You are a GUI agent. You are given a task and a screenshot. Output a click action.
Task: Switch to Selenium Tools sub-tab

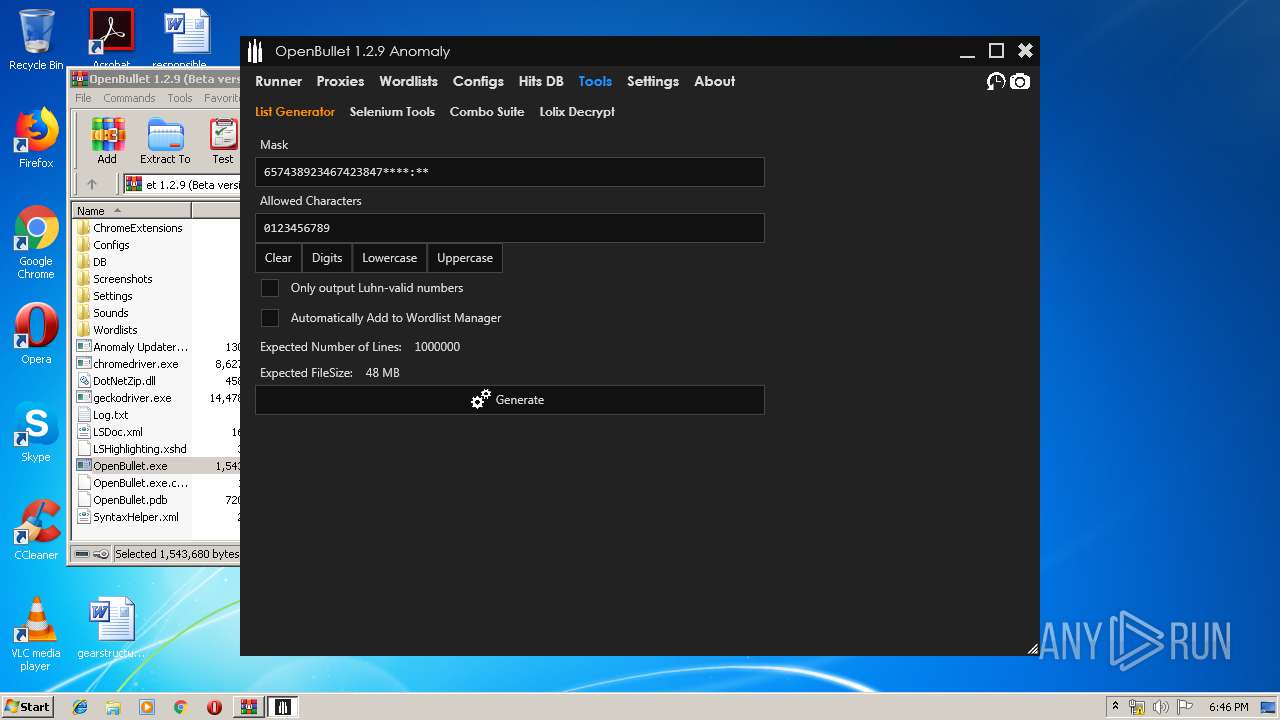tap(392, 112)
